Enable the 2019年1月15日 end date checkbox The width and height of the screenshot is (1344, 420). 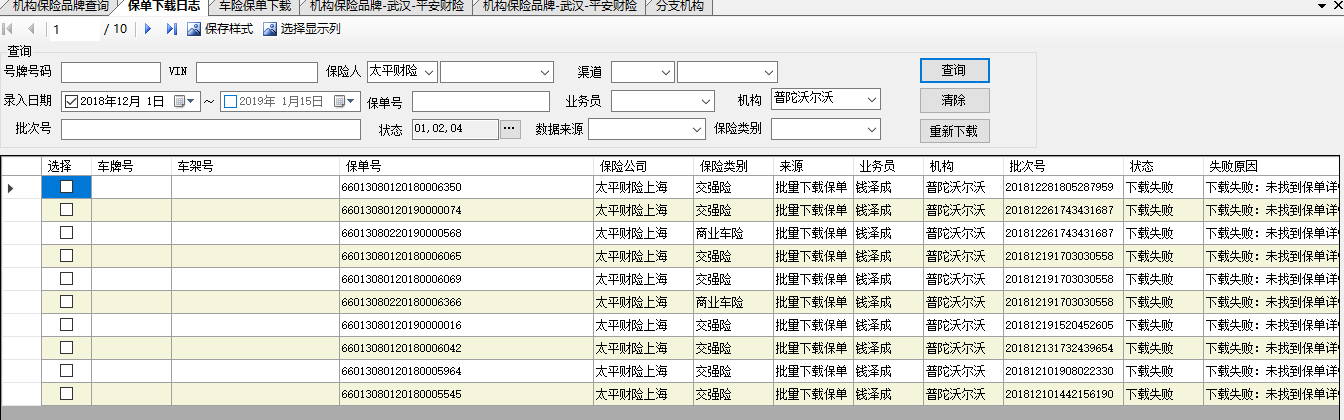click(231, 101)
